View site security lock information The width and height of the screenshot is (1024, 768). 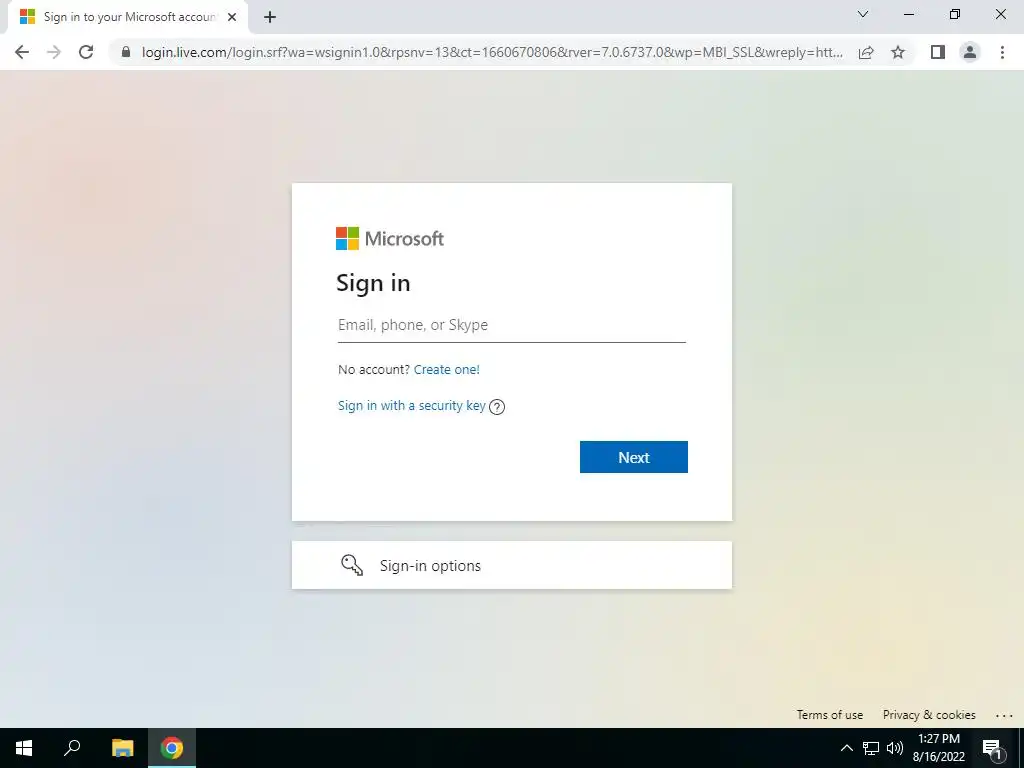click(126, 52)
